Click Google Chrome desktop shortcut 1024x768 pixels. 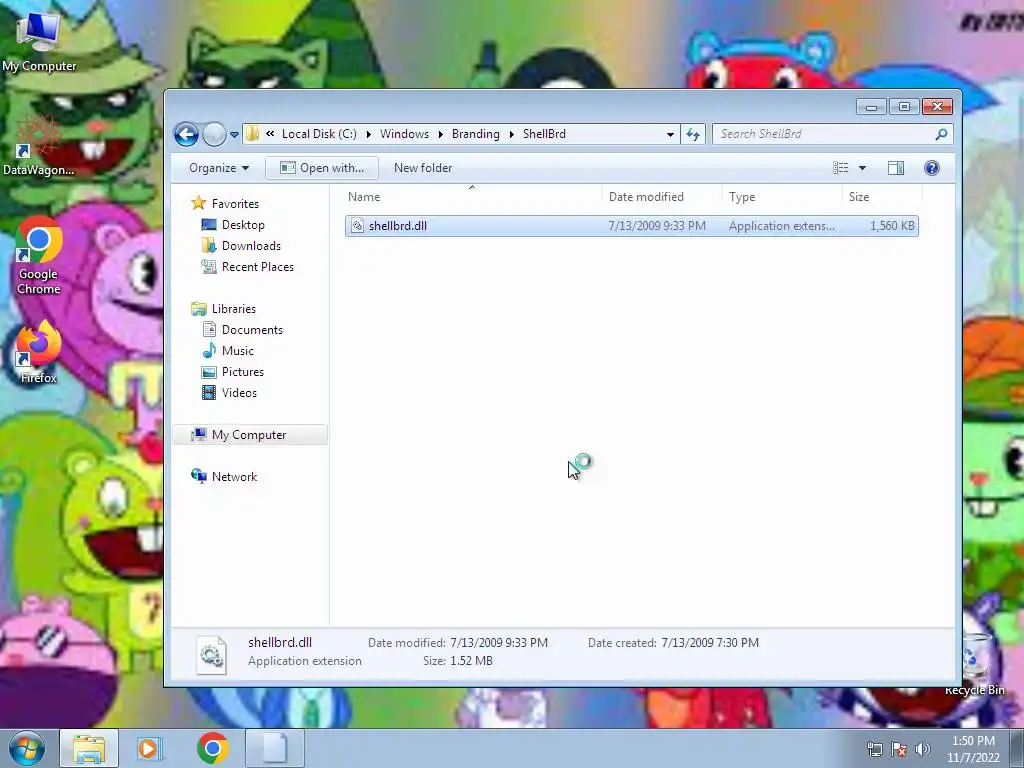39,256
